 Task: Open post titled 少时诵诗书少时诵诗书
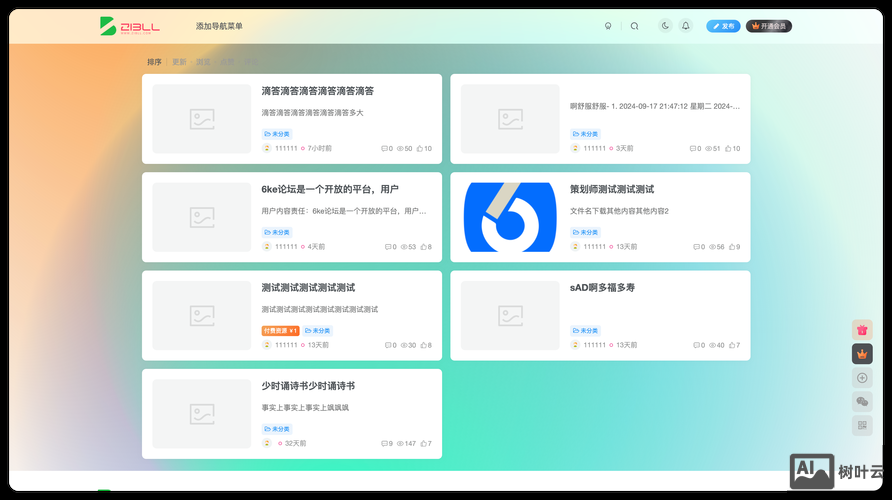[308, 386]
